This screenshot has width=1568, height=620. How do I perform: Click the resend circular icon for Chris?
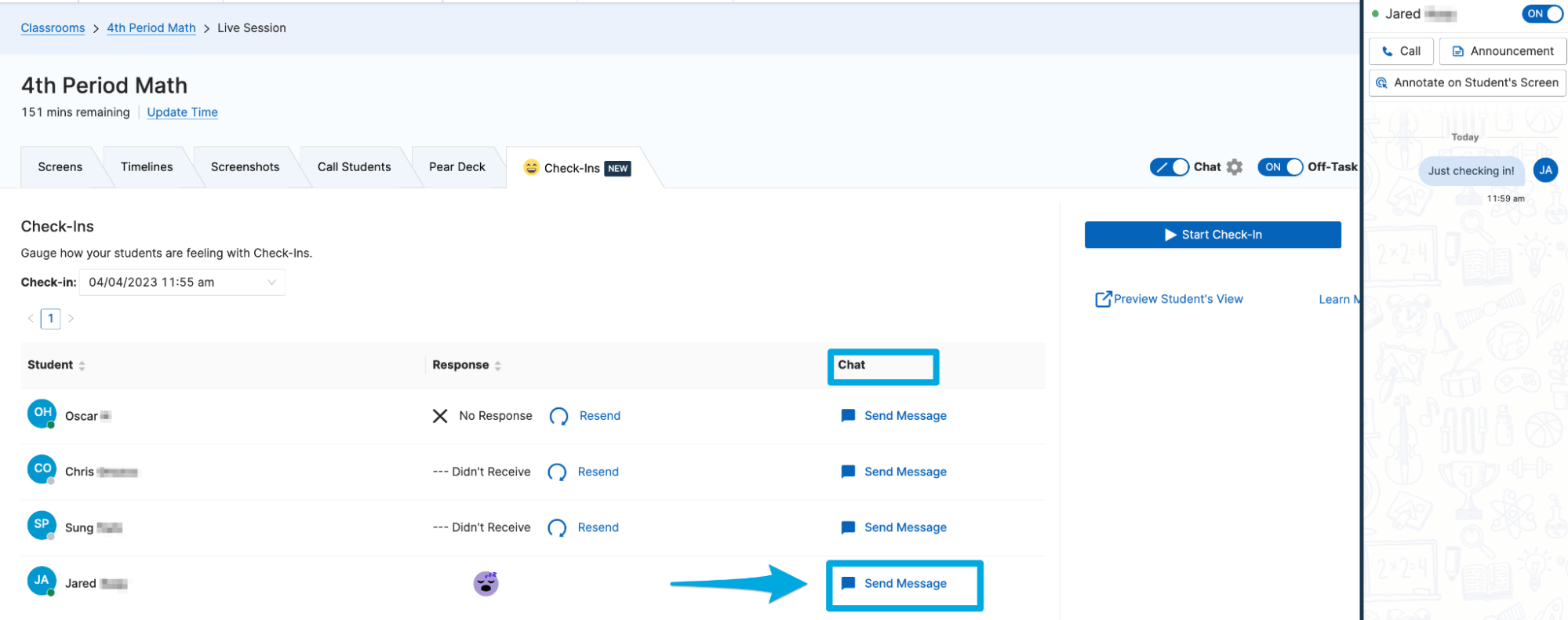pyautogui.click(x=557, y=472)
